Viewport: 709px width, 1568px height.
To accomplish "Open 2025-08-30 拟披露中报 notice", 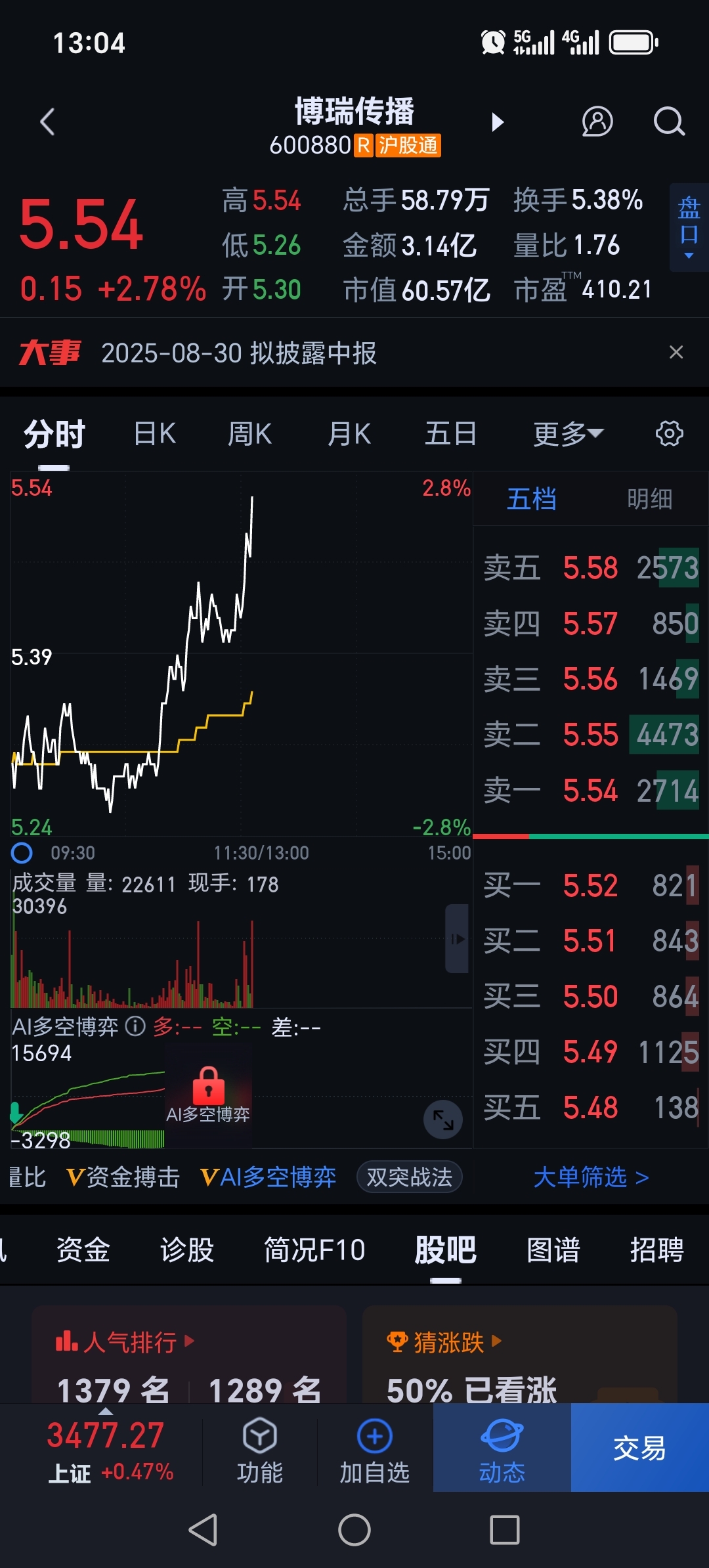I will click(239, 353).
